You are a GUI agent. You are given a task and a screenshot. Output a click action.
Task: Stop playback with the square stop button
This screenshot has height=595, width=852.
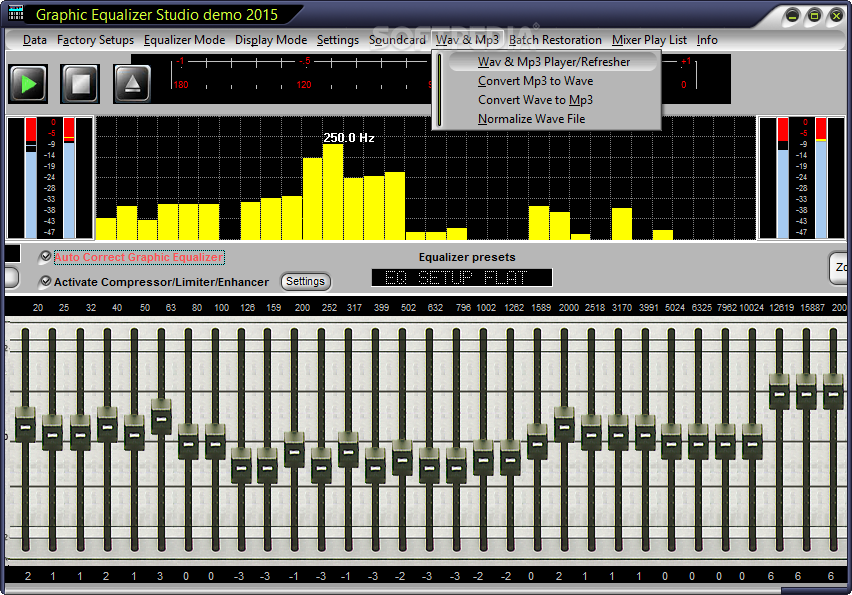pos(80,84)
